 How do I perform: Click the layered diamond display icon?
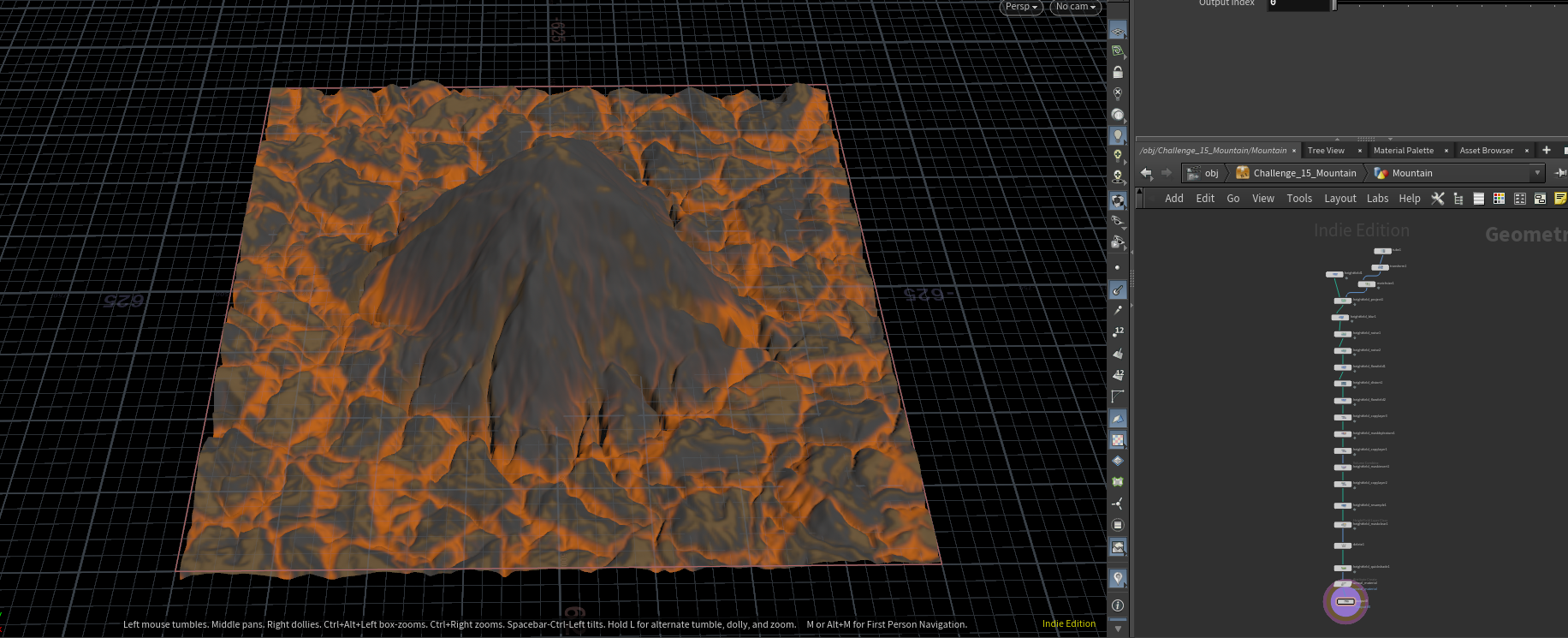(1118, 461)
